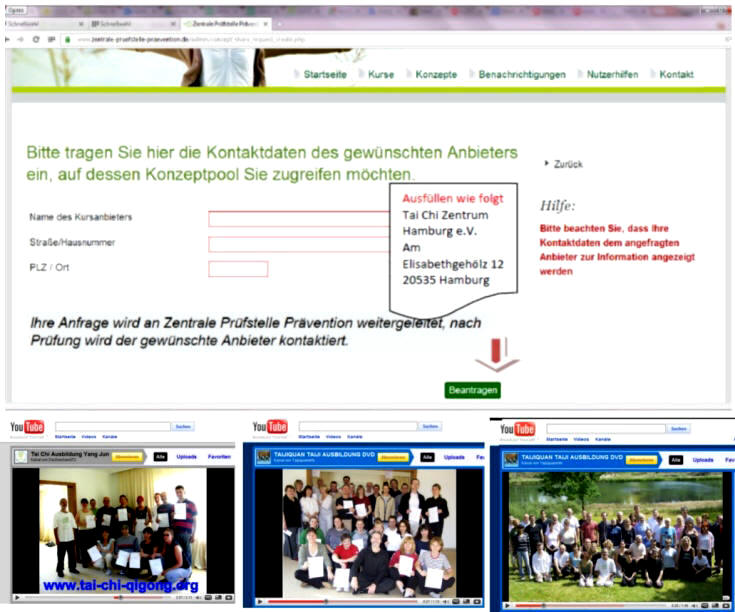Go to Benachrichtigungen in the navigation bar
This screenshot has width=735, height=612.
(x=521, y=75)
